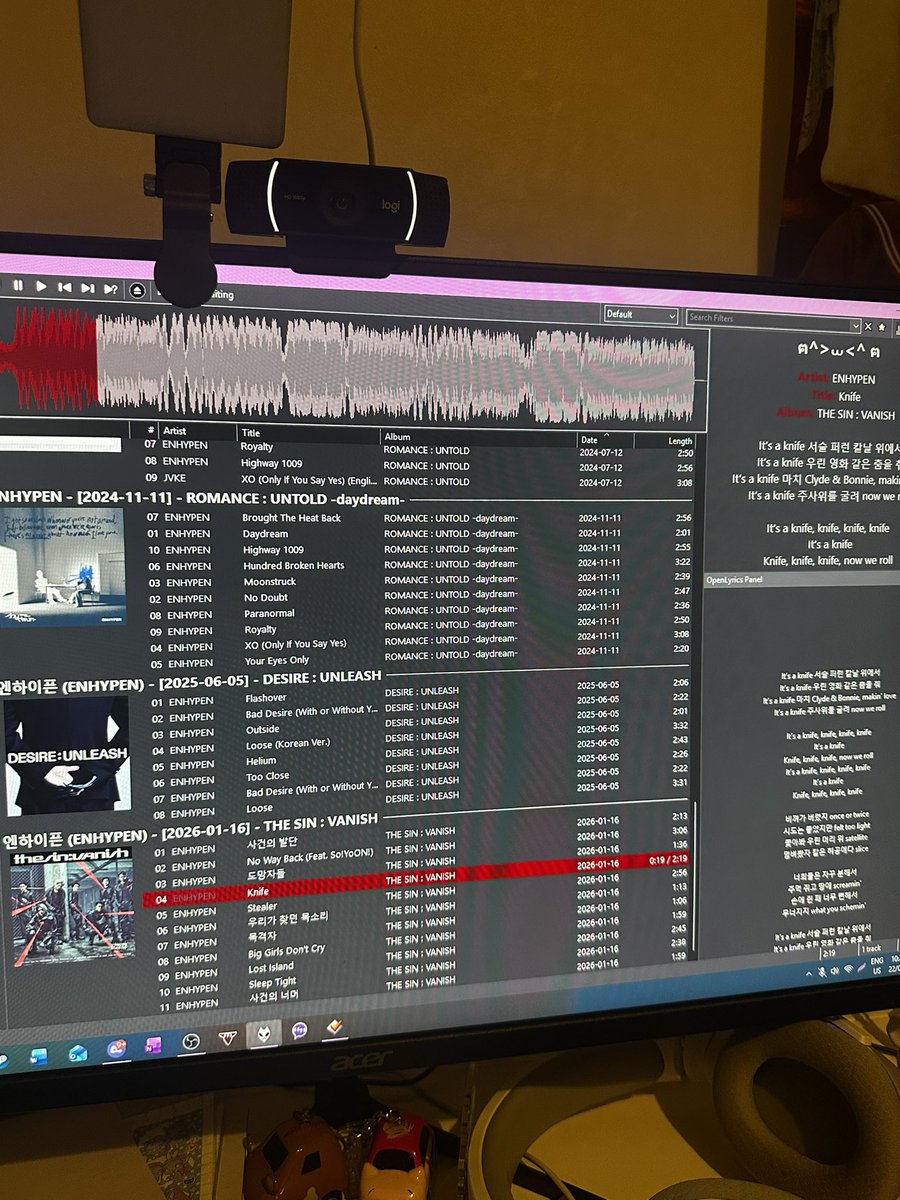Click the star icon beside the search box
This screenshot has height=1200, width=900.
click(882, 327)
